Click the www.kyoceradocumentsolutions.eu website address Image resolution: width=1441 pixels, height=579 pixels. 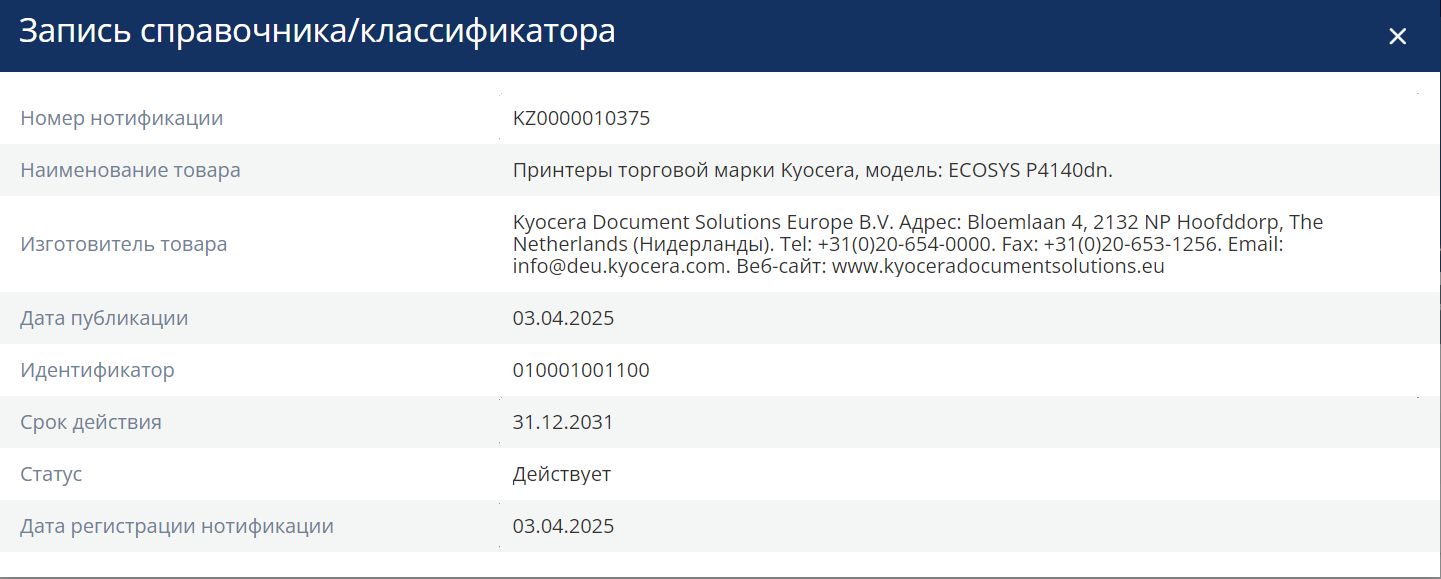coord(997,267)
